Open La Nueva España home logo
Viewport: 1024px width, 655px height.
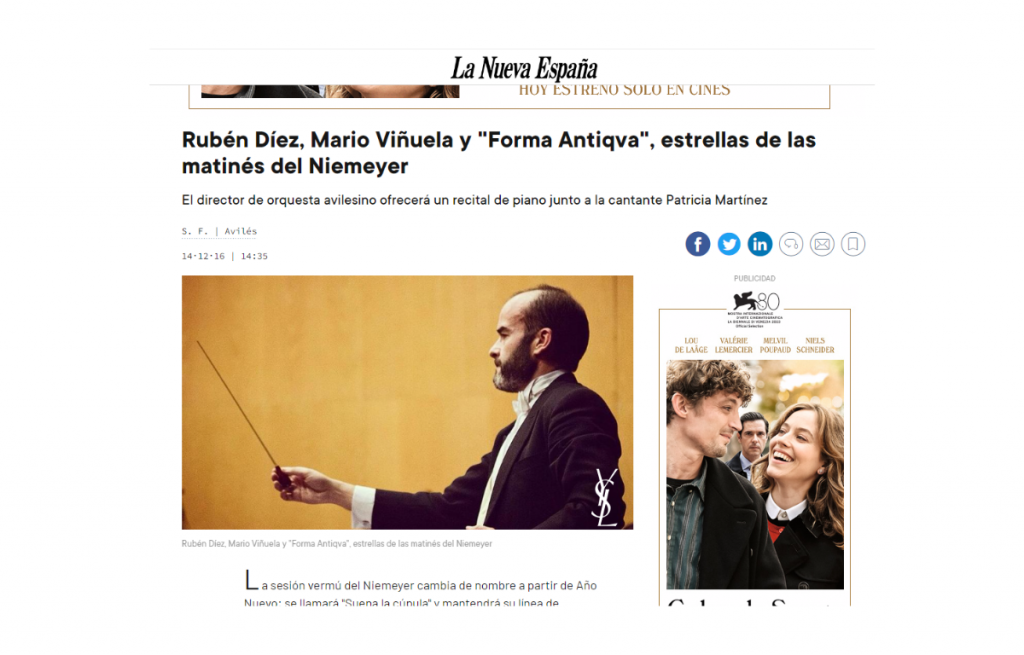[524, 68]
